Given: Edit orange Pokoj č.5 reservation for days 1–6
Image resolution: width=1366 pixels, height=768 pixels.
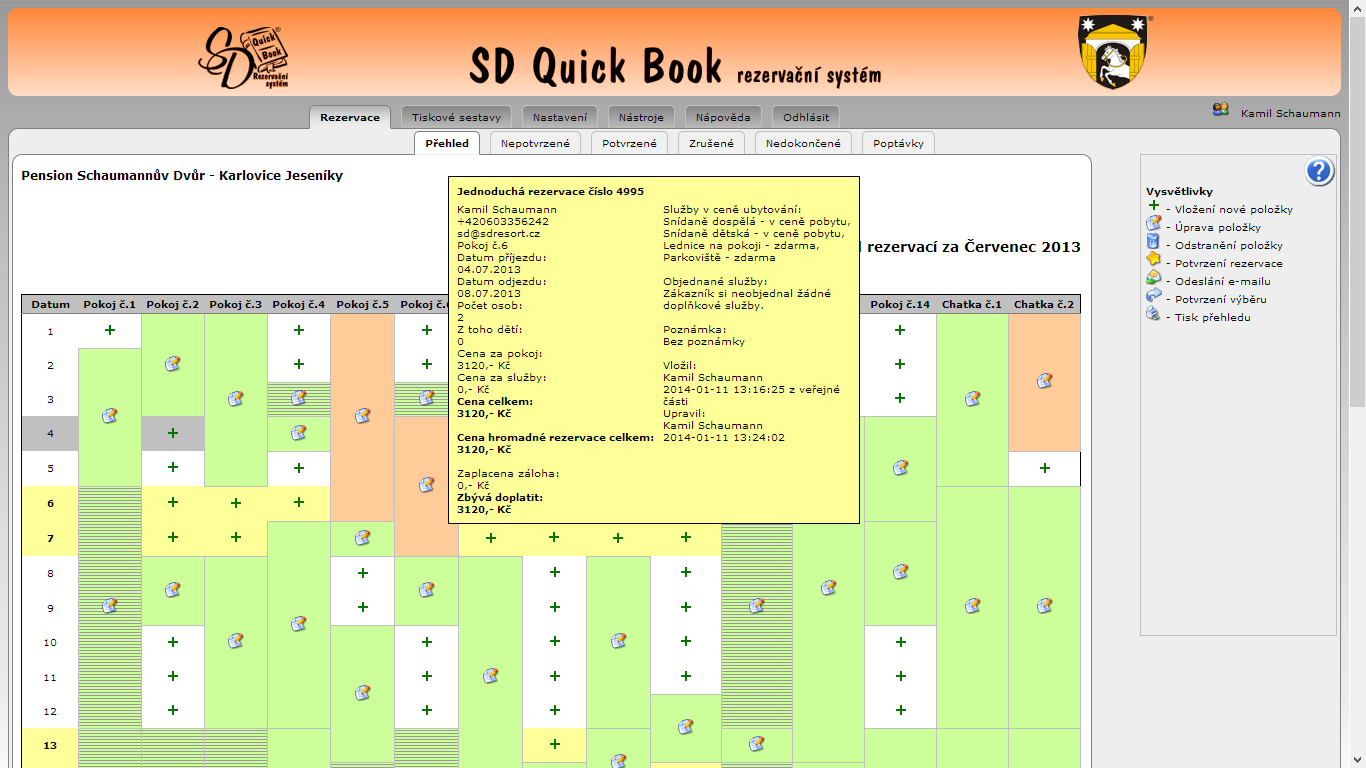Looking at the screenshot, I should [x=362, y=415].
